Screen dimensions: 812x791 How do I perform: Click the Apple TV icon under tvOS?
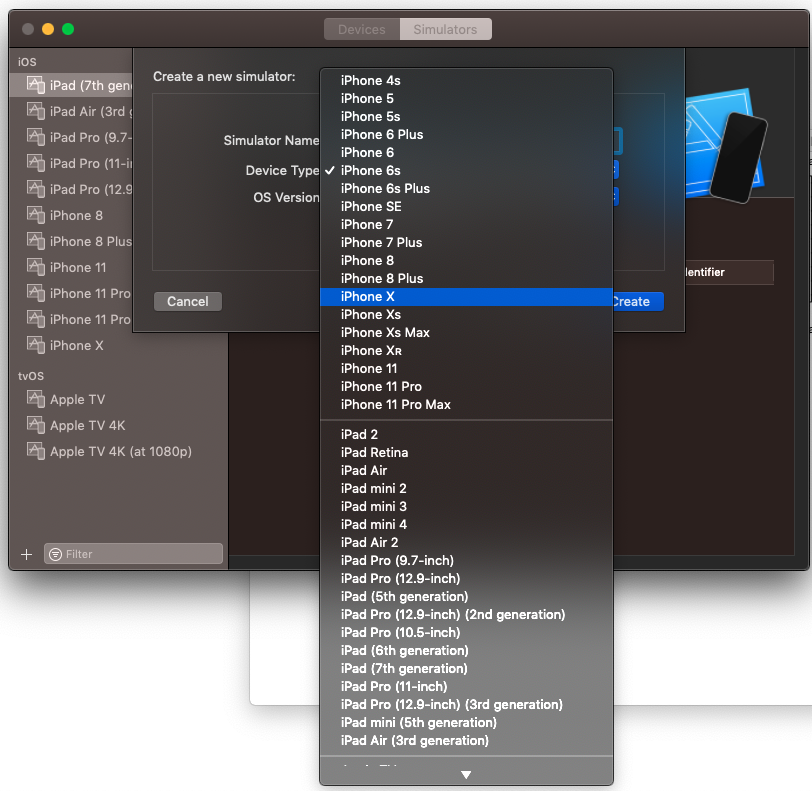coord(37,399)
